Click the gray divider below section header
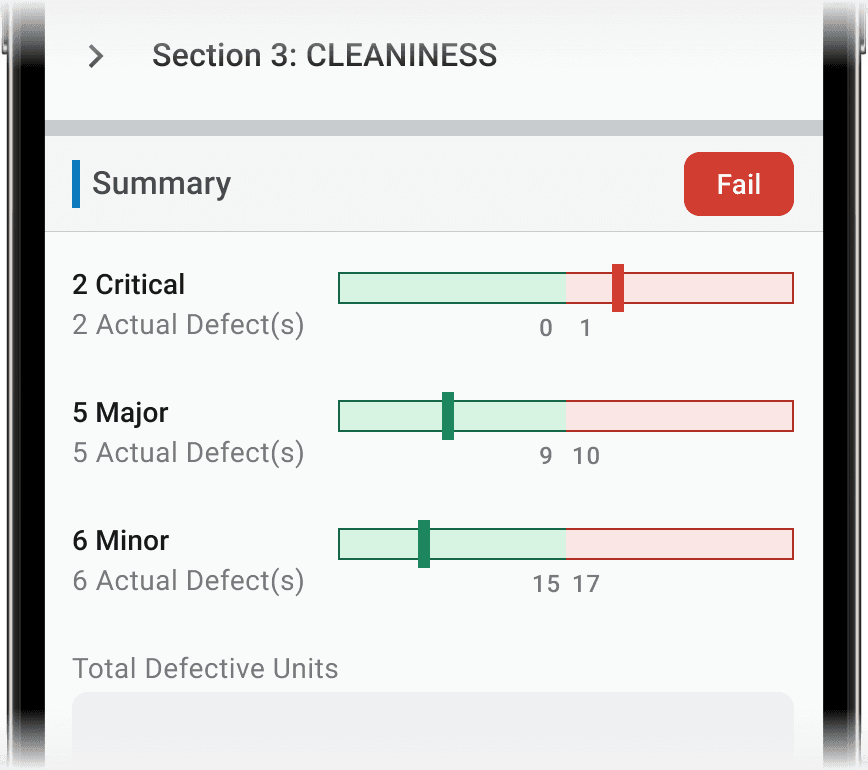Screen dimensions: 868x770 434,128
